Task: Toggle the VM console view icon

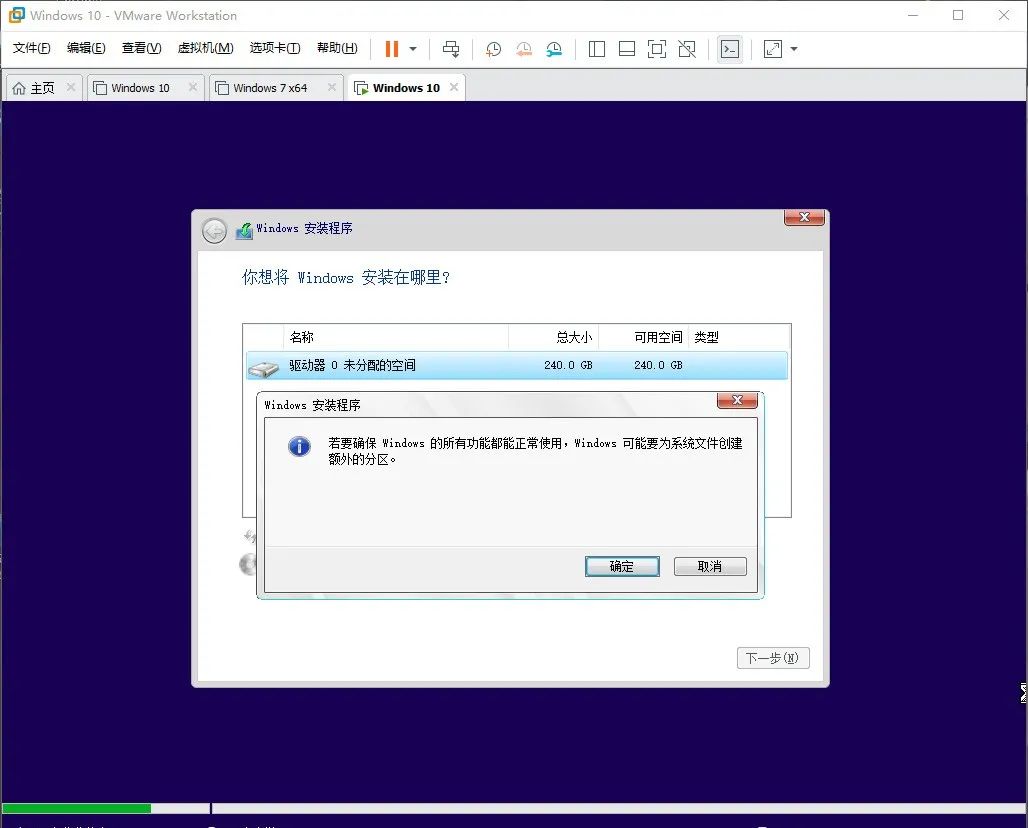Action: 730,48
